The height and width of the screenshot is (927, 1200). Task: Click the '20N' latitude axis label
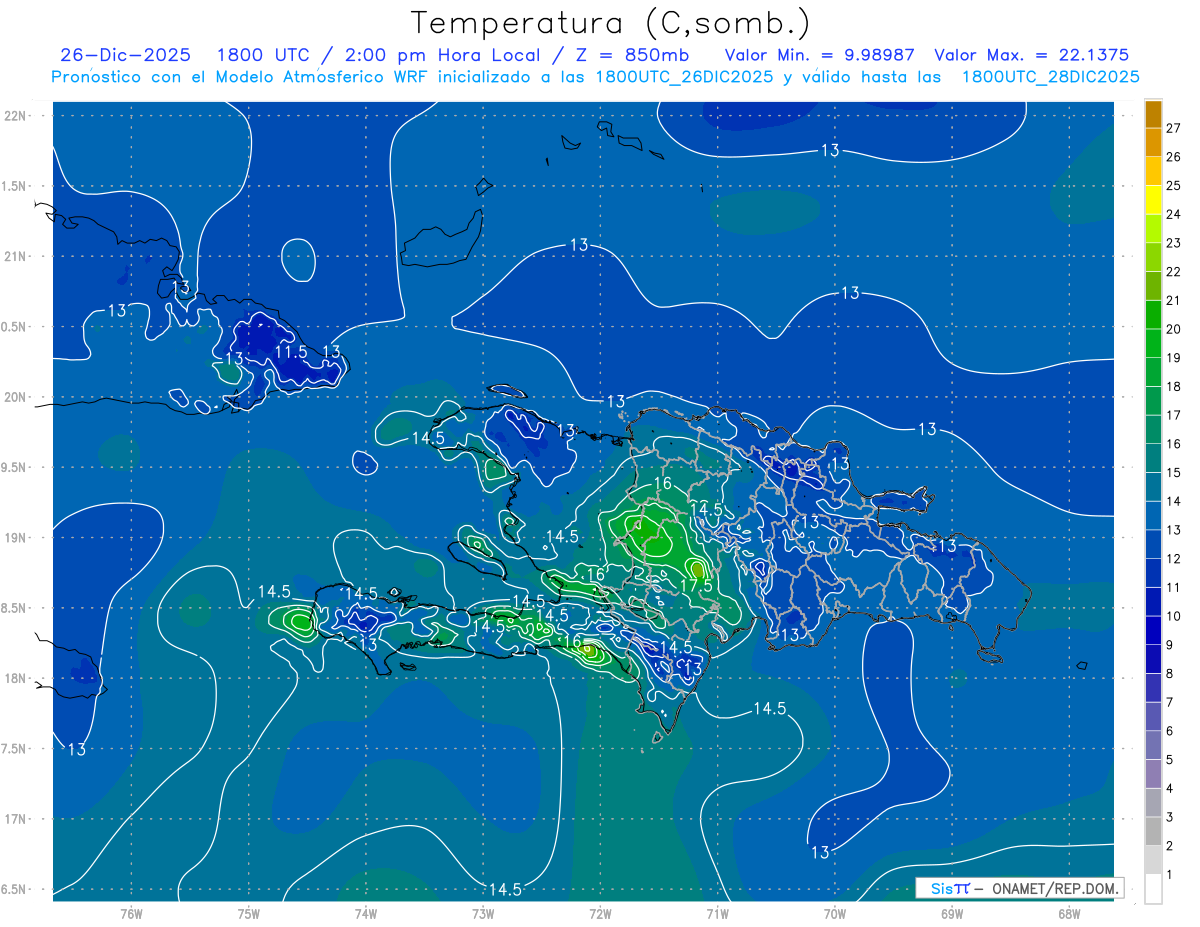tap(17, 397)
